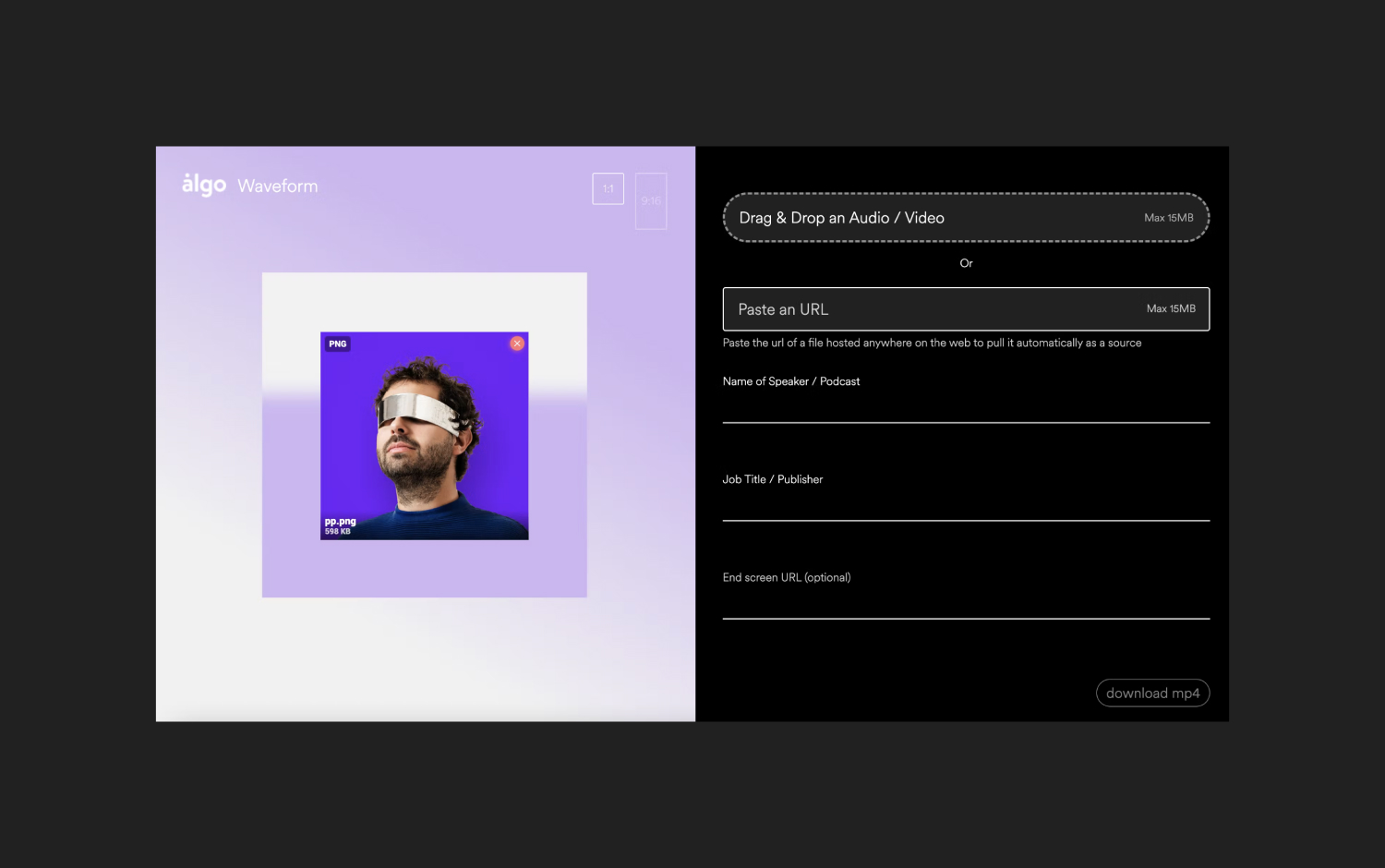
Task: Click the 598 KB file size label
Action: coord(337,533)
